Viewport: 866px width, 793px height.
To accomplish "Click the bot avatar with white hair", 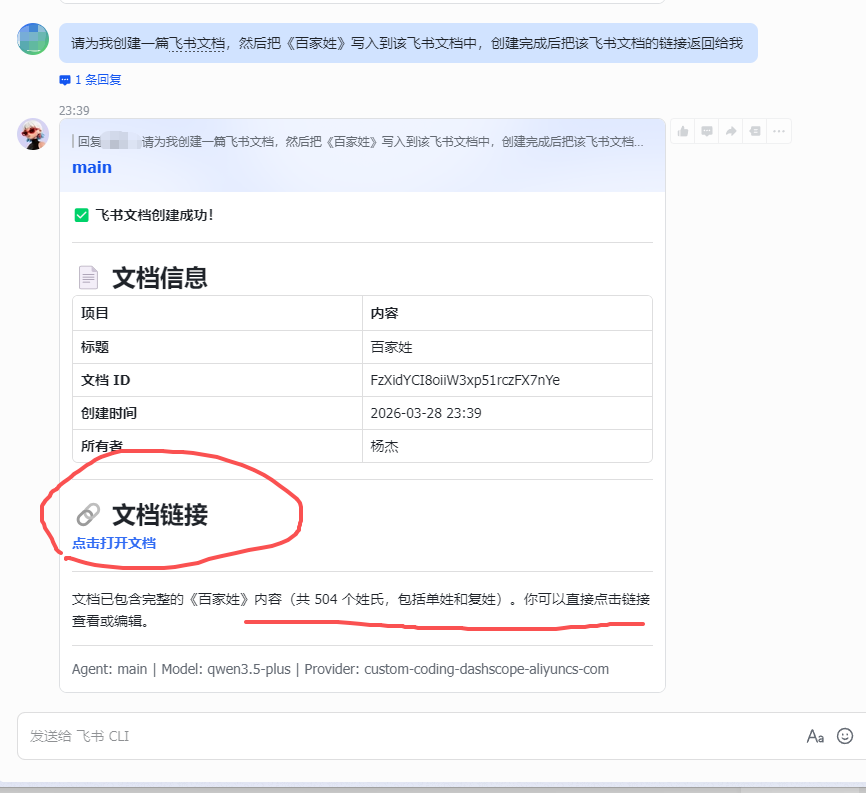I will 33,134.
